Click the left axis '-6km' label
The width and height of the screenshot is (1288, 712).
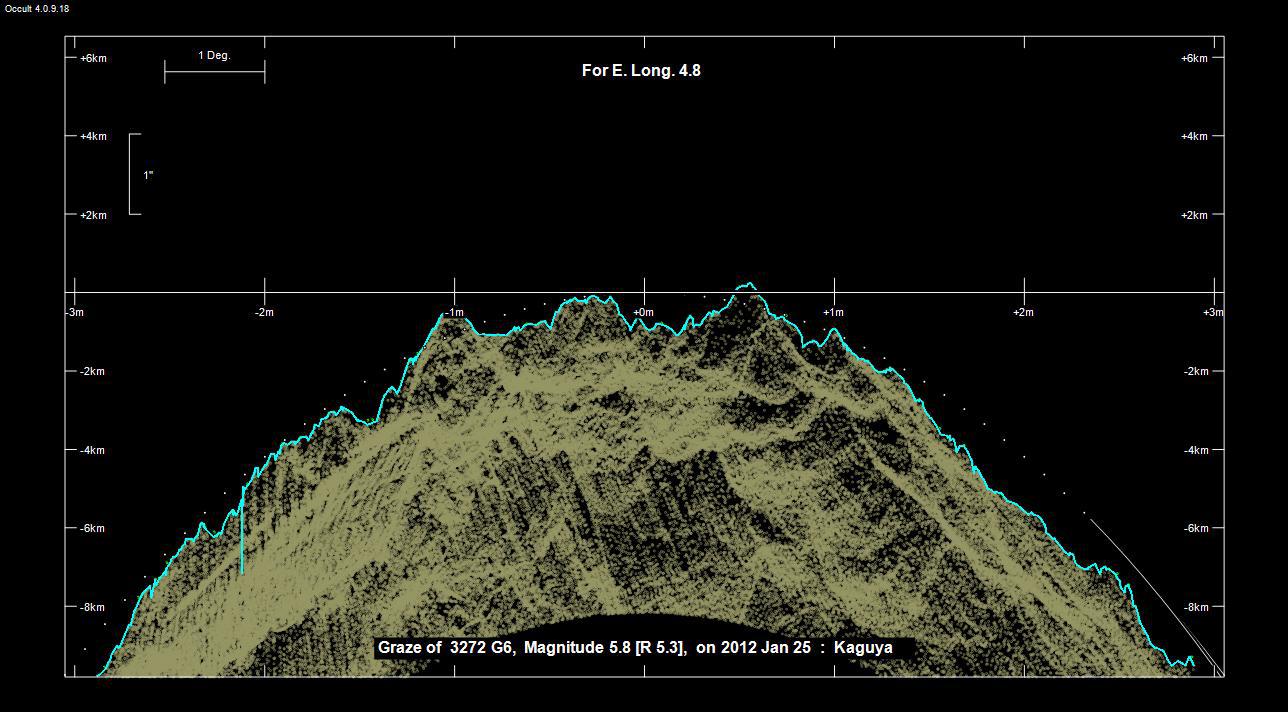click(92, 528)
